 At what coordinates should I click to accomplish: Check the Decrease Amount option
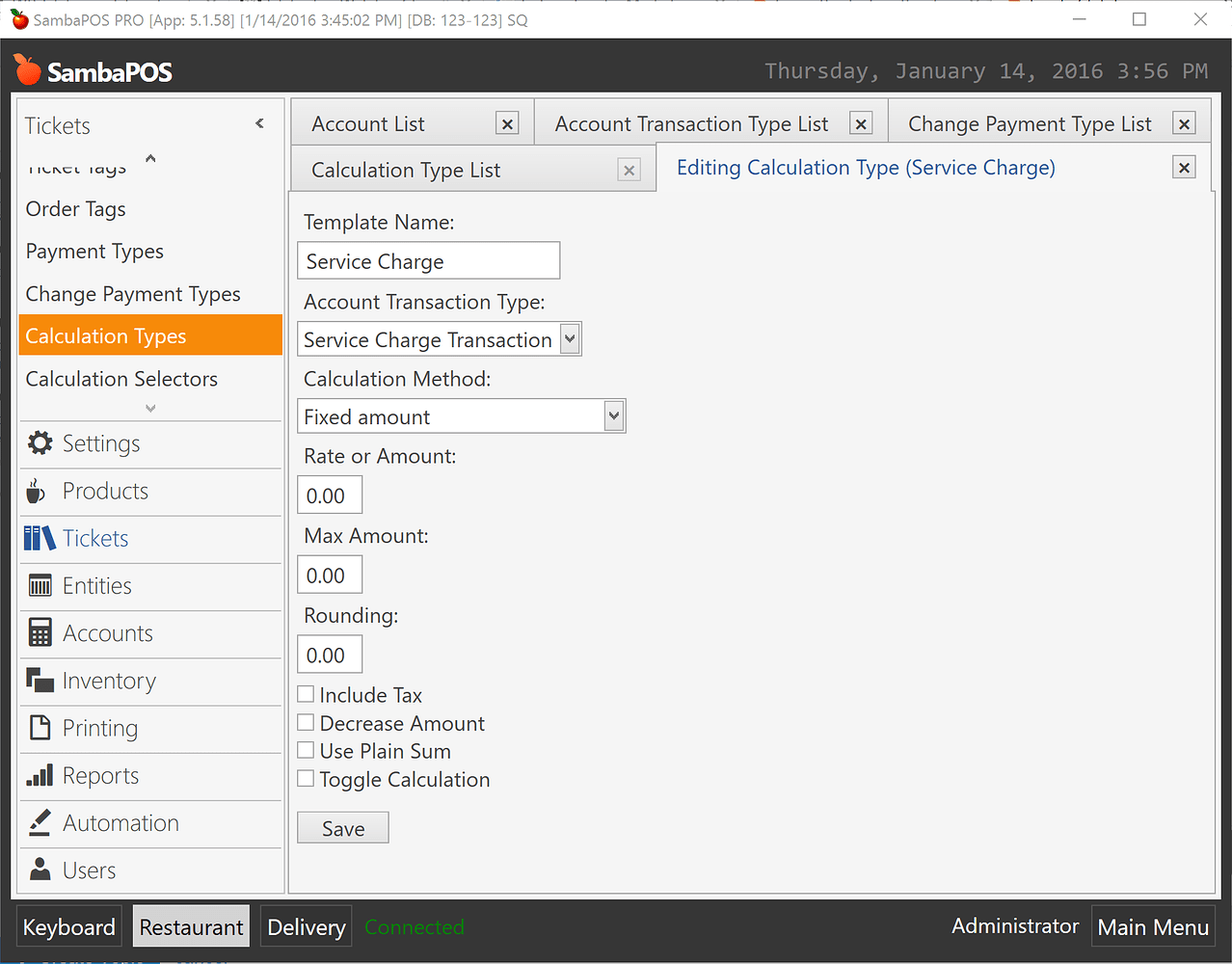point(306,722)
